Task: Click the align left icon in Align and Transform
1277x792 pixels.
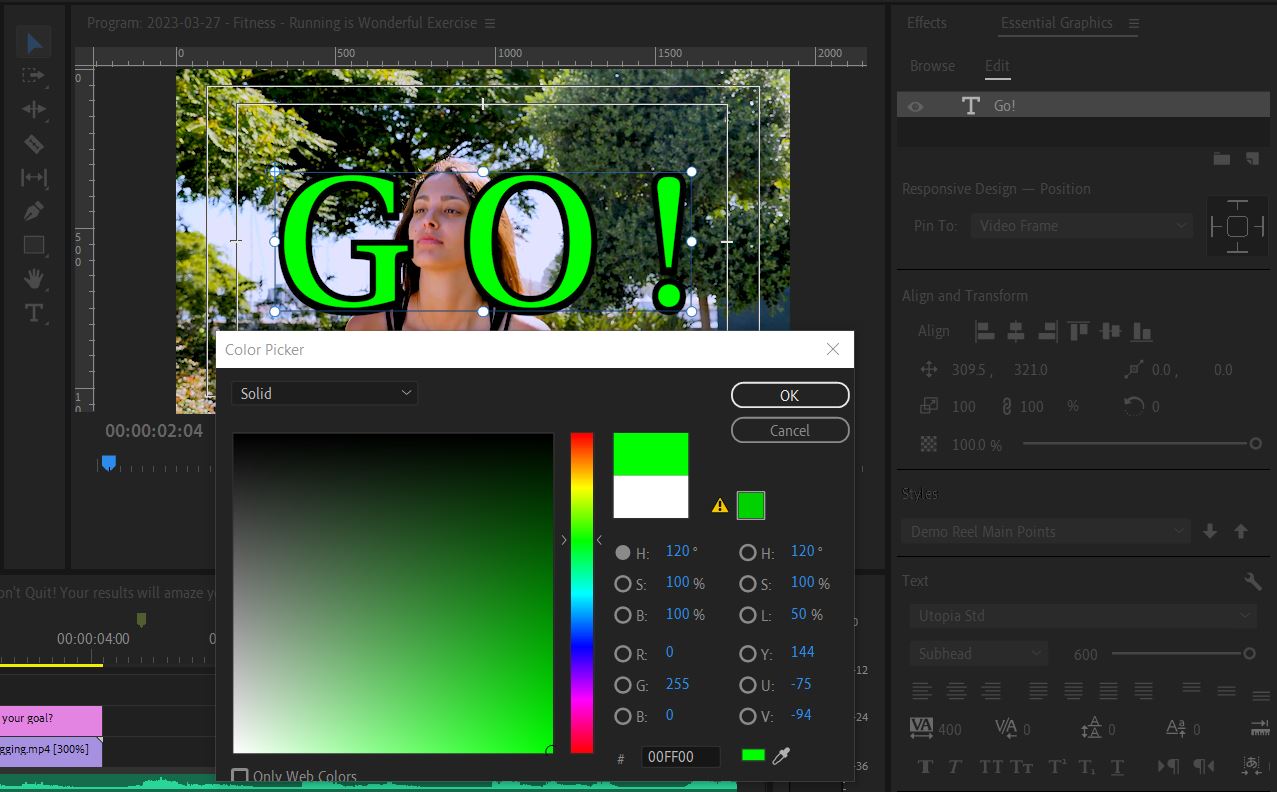Action: click(985, 331)
